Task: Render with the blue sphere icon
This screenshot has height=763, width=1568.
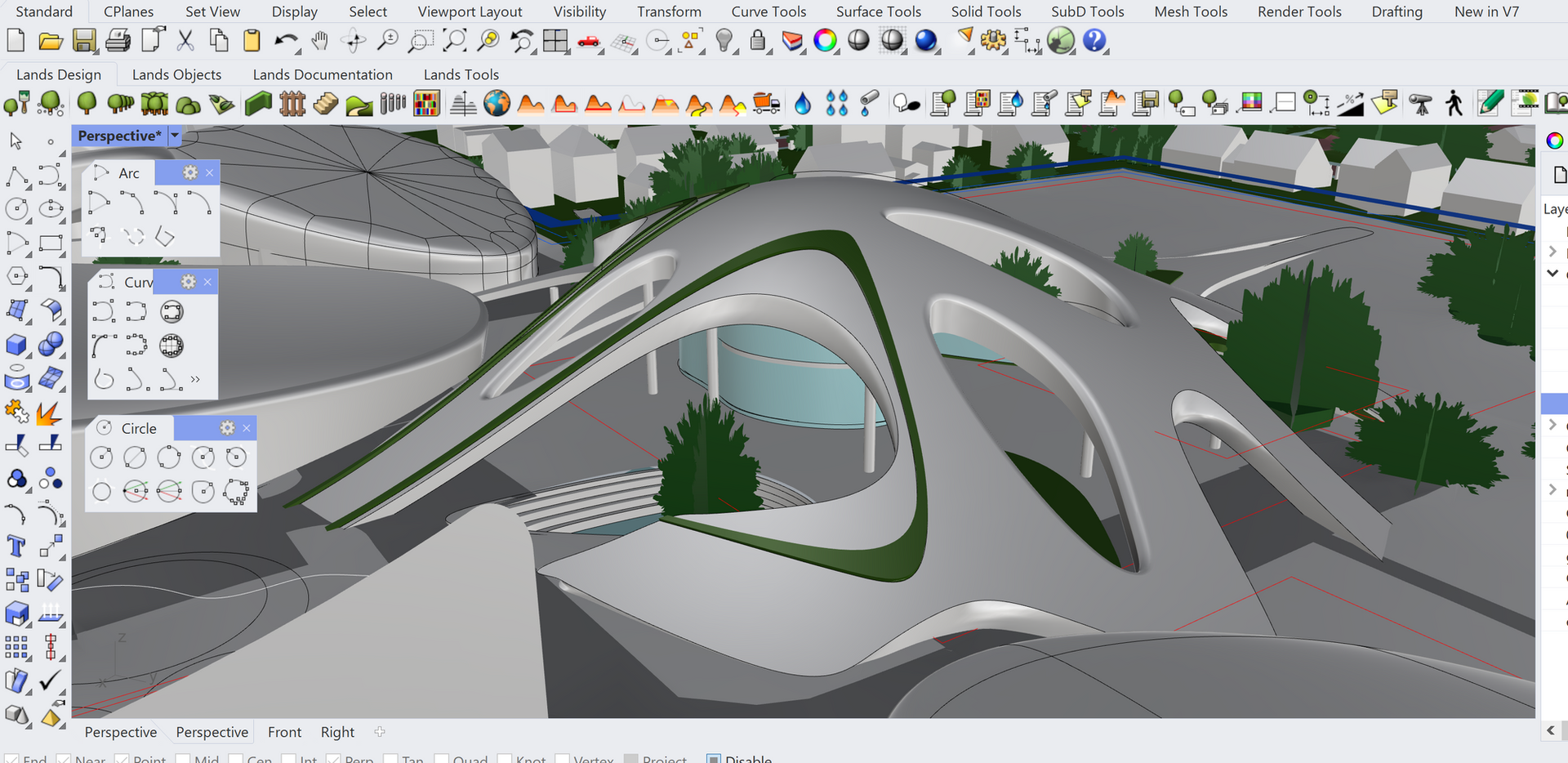Action: [x=926, y=40]
